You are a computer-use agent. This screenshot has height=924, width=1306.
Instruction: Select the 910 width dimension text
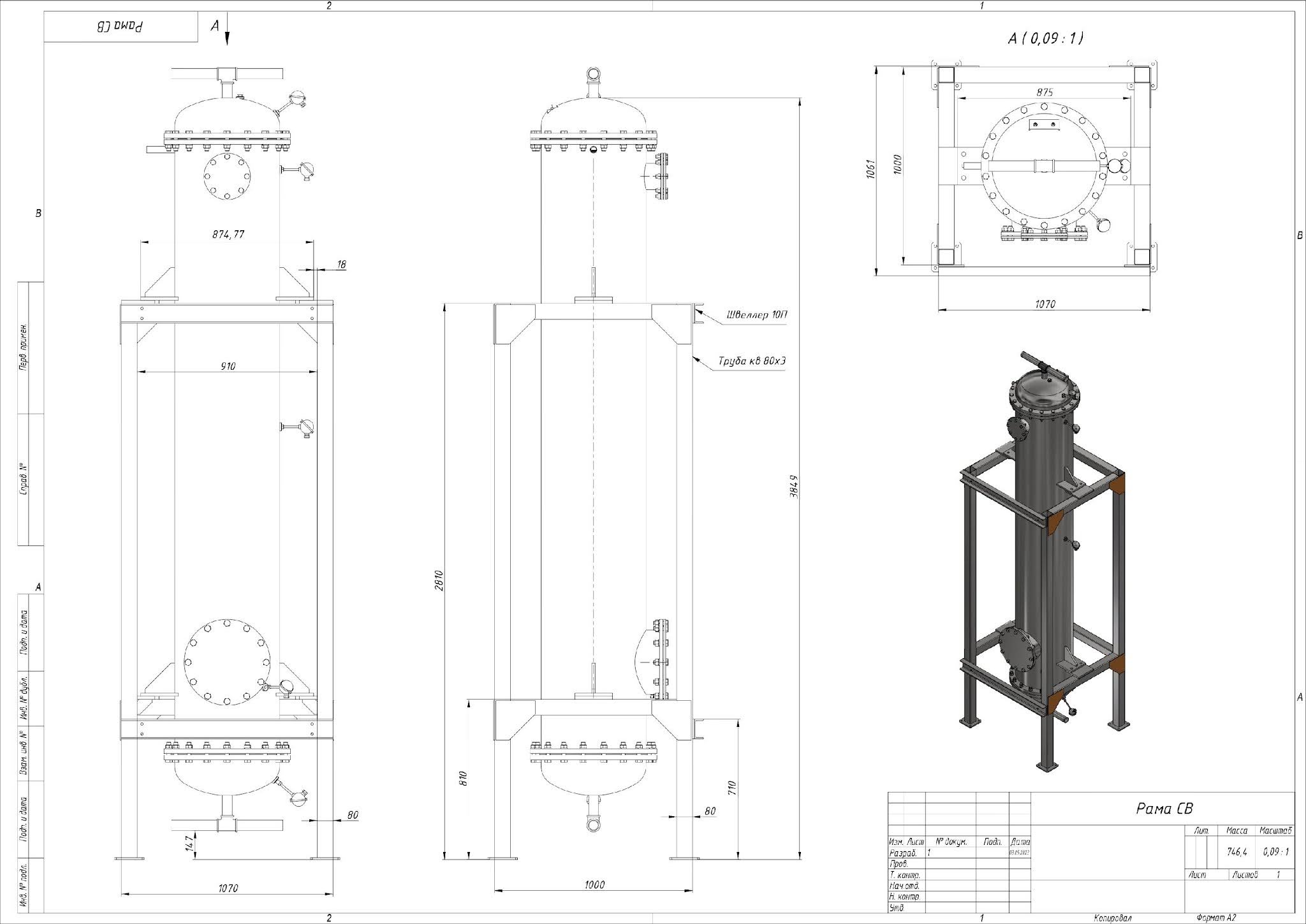coord(228,366)
